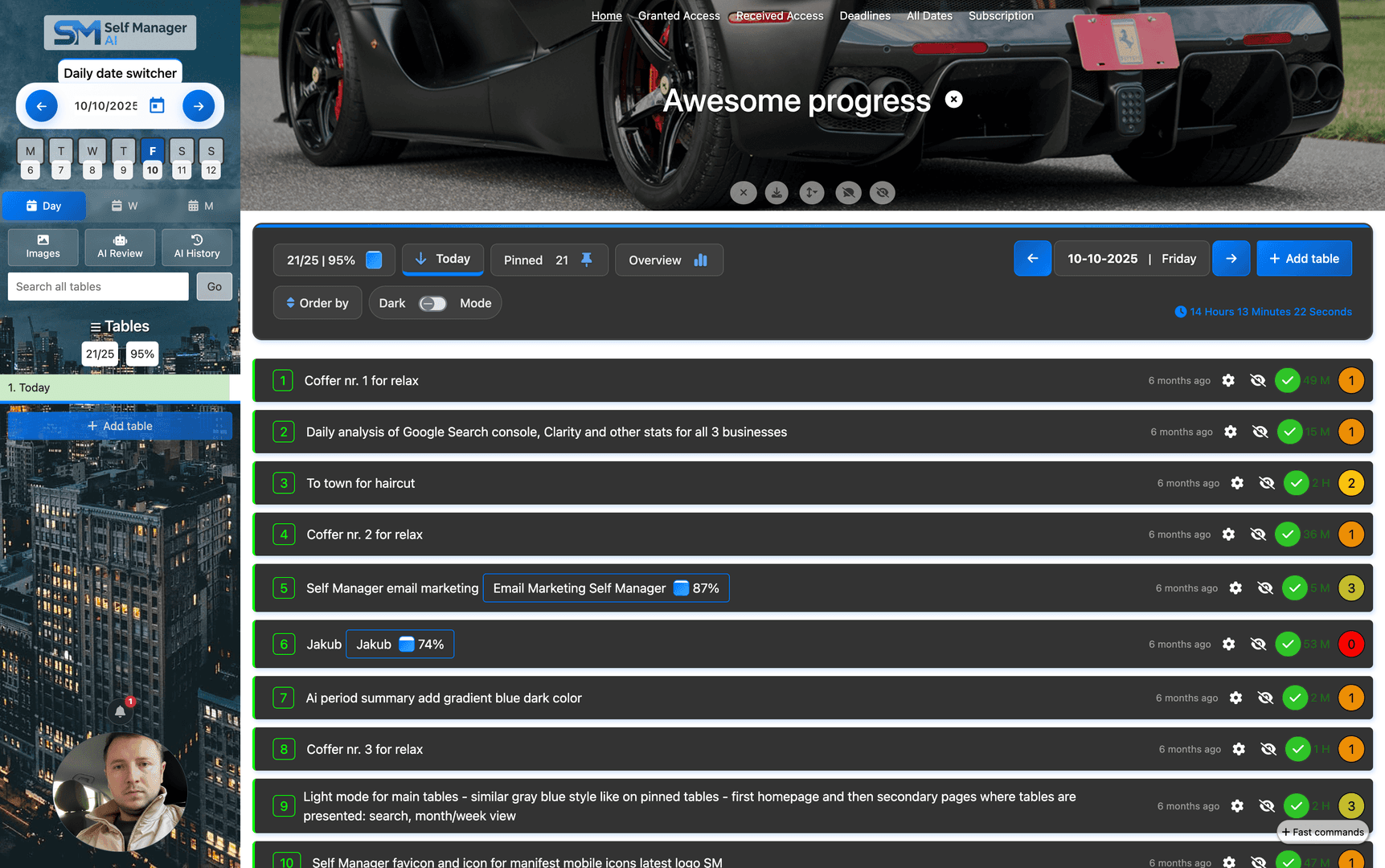This screenshot has width=1385, height=868.
Task: Switch to Month (M) view tab
Action: (x=201, y=207)
